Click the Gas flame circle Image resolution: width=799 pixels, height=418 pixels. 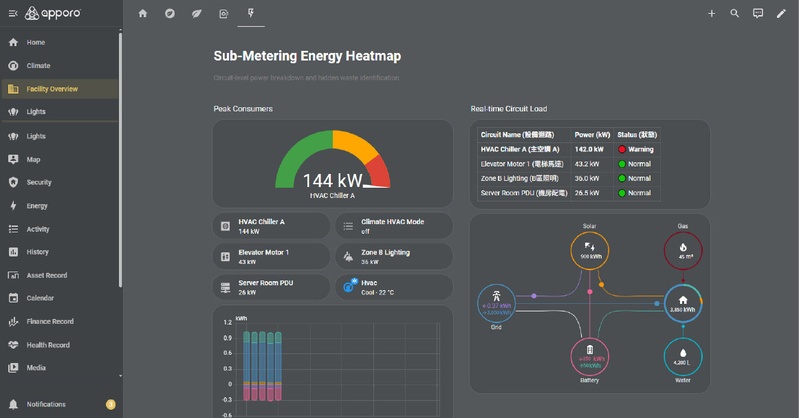pyautogui.click(x=683, y=250)
